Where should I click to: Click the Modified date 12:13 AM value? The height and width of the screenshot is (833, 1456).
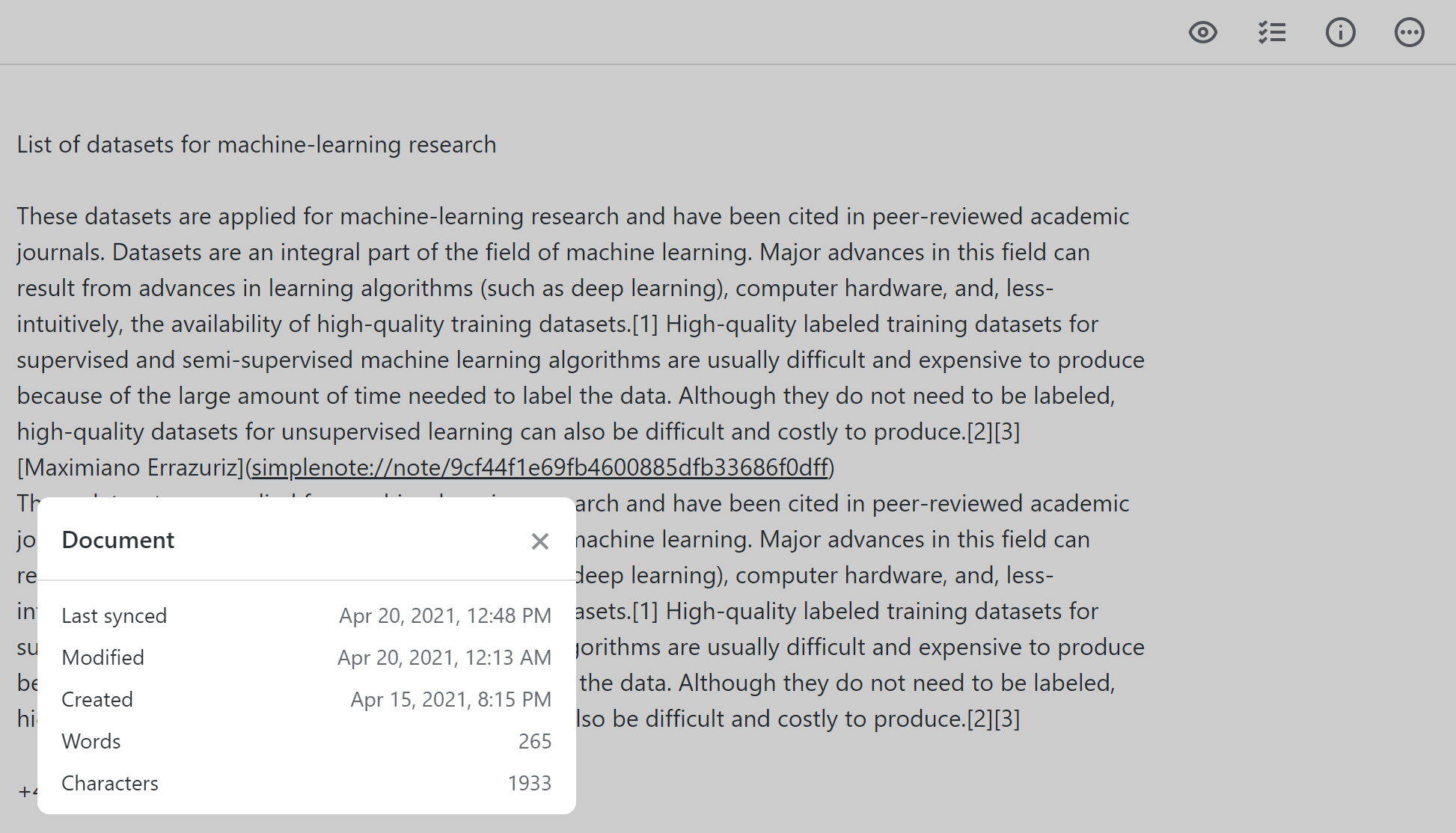444,657
